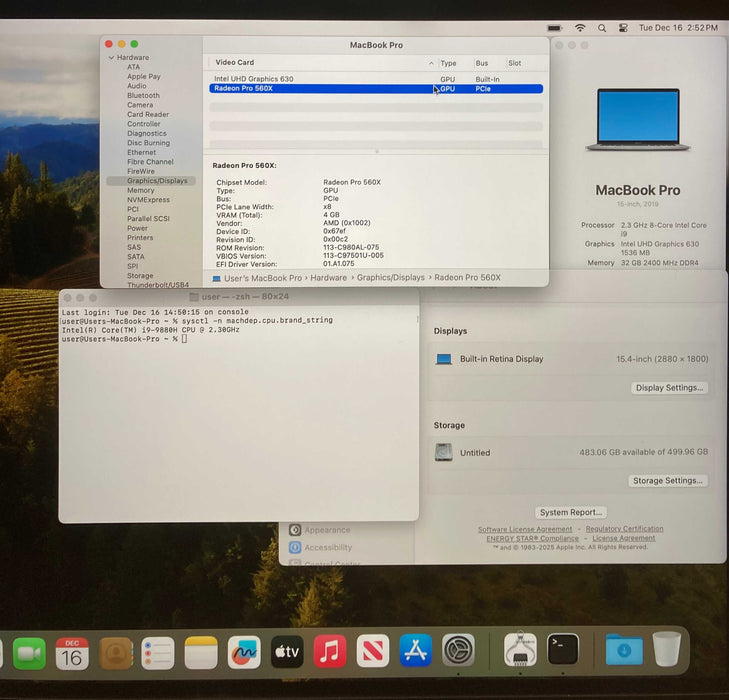
Task: Select Card Reader in sidebar
Action: click(148, 114)
